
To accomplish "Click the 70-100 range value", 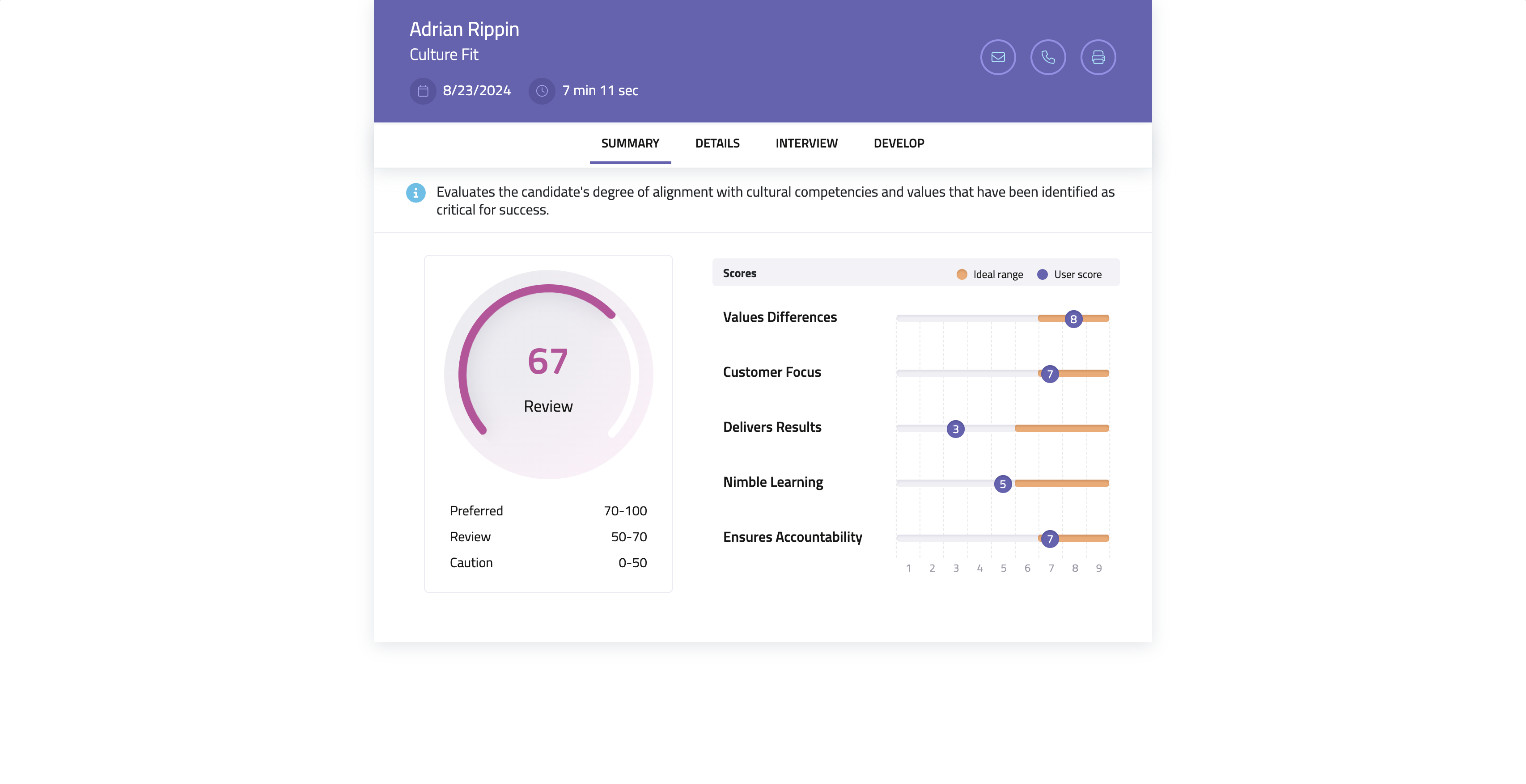I will point(625,511).
